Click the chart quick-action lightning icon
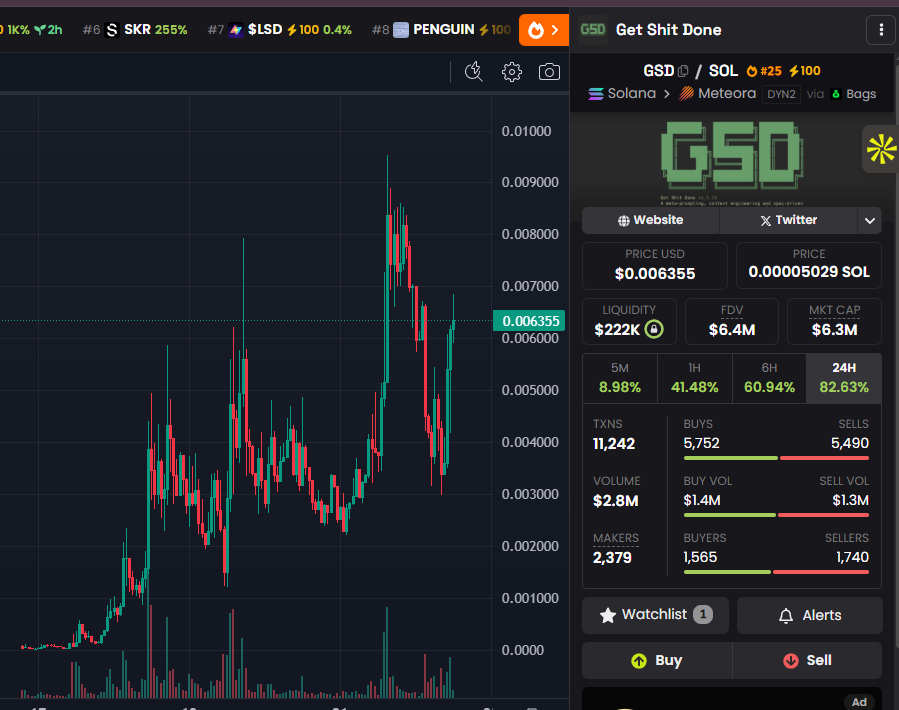Image resolution: width=899 pixels, height=710 pixels. pyautogui.click(x=474, y=72)
